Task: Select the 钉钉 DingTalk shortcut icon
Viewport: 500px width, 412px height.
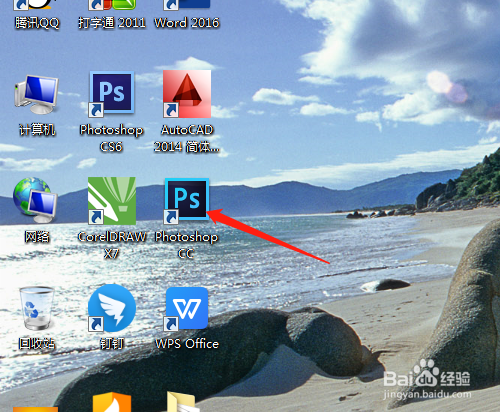Action: tap(112, 308)
